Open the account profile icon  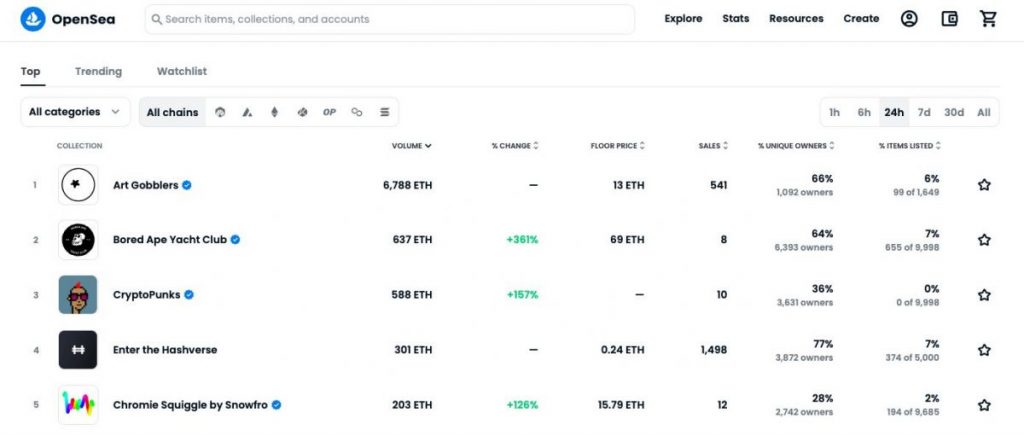pyautogui.click(x=909, y=19)
